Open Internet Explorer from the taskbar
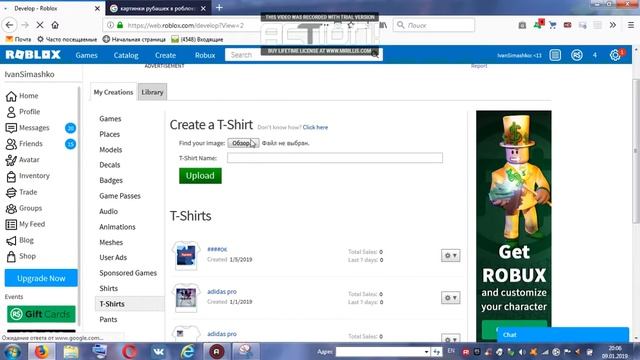The width and height of the screenshot is (640, 360). click(188, 351)
